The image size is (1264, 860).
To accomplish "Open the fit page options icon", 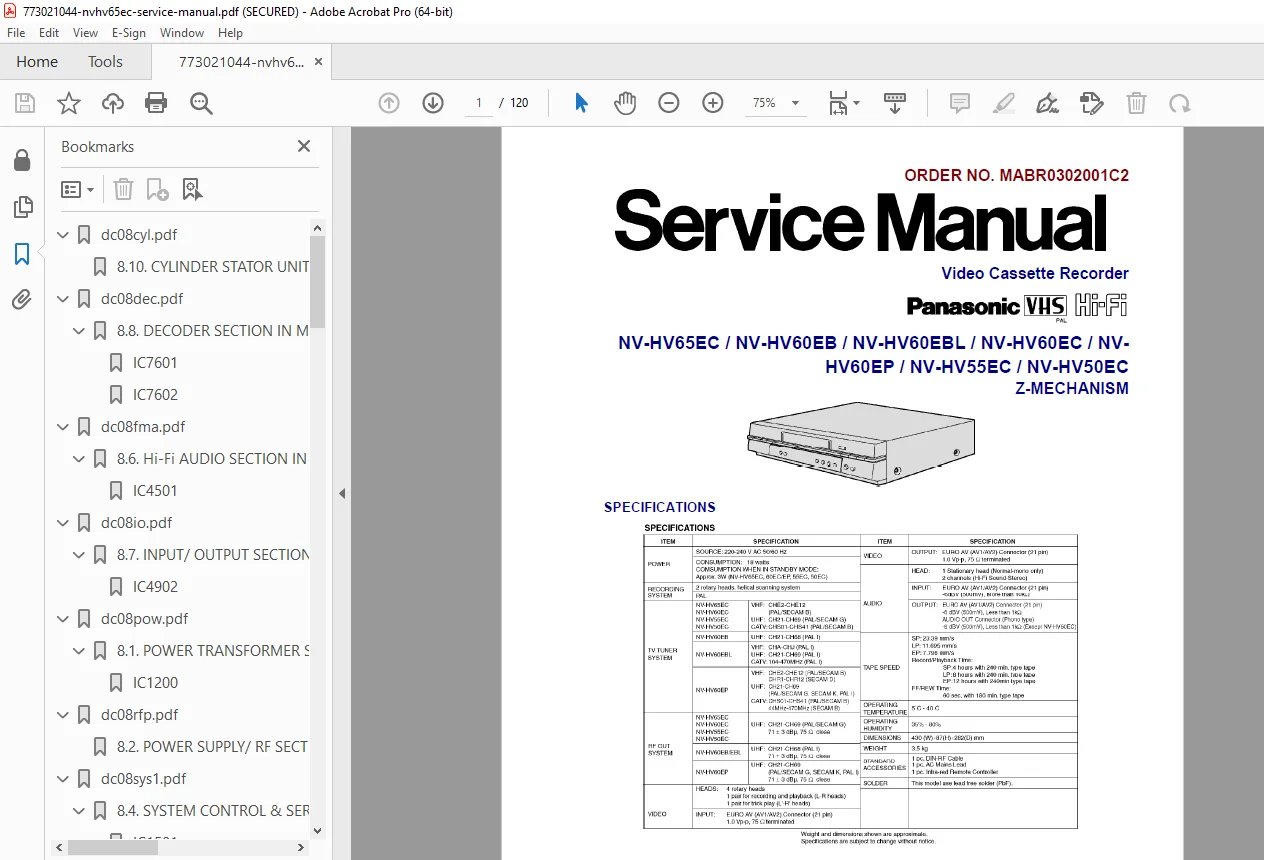I will [843, 103].
